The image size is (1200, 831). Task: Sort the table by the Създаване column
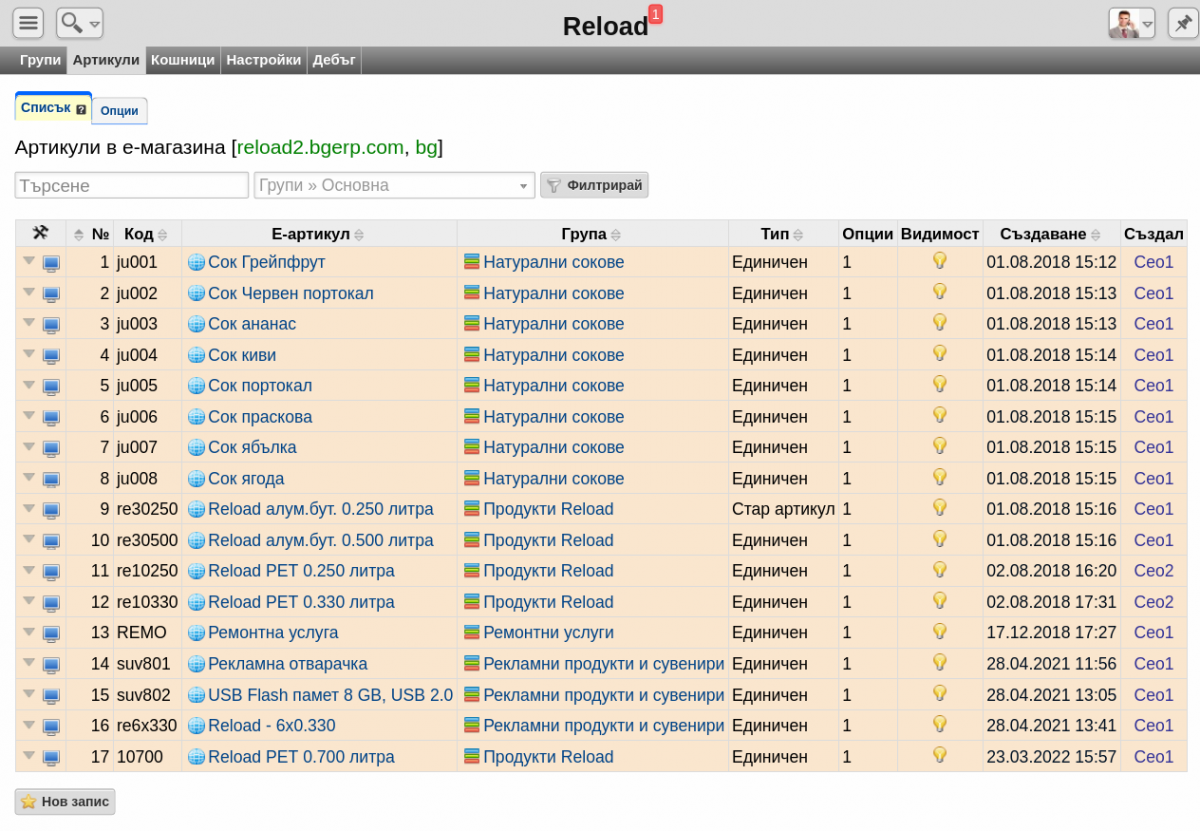click(1051, 234)
